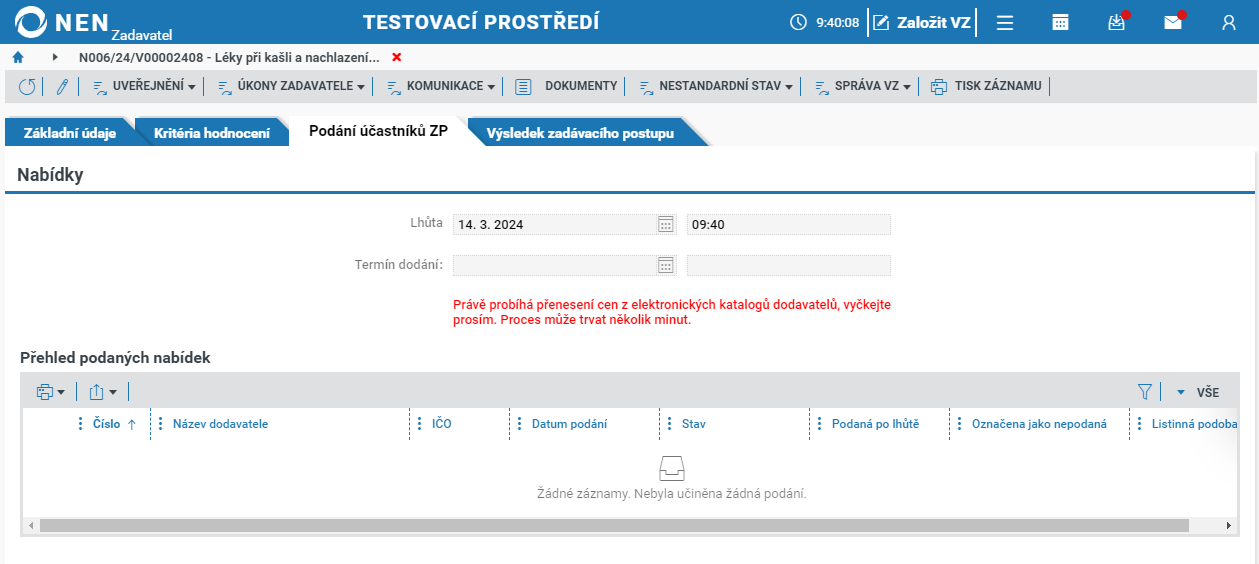Click the clock time 9:40:08 in header
The image size is (1259, 564).
837,22
